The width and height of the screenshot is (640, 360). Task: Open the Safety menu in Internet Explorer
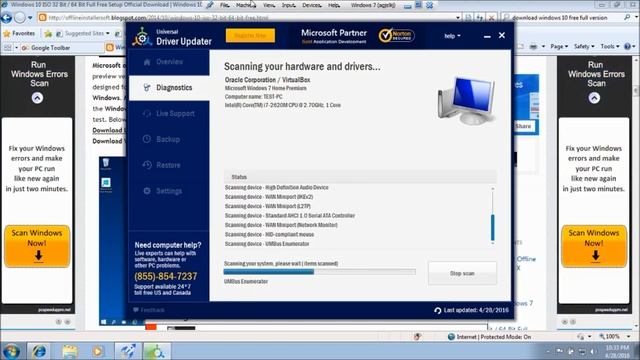(x=584, y=47)
